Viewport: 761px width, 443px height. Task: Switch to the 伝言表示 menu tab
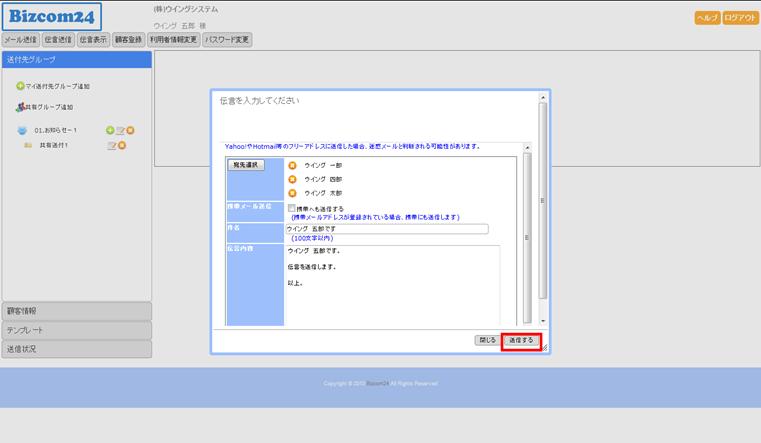93,40
